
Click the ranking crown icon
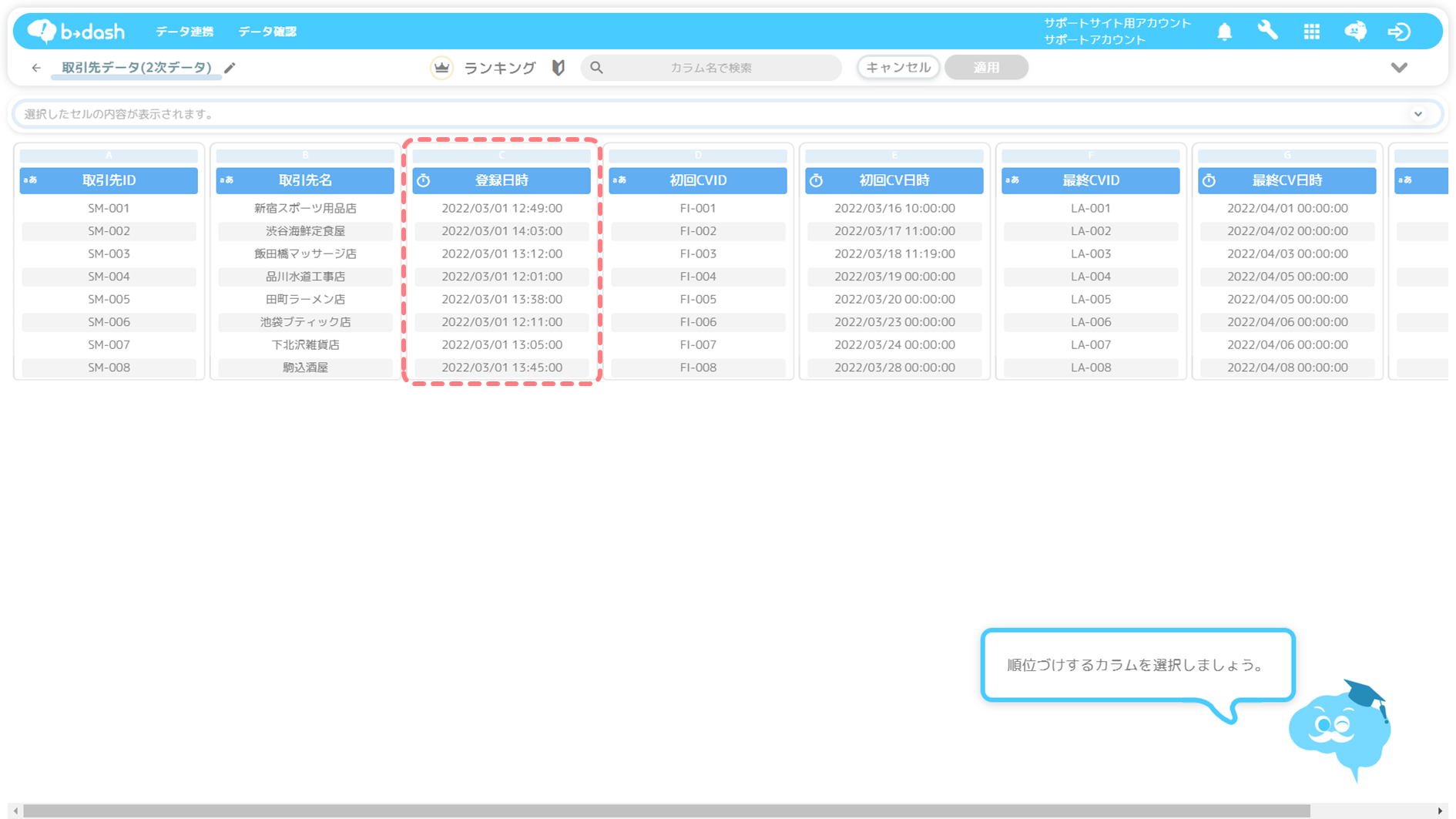coord(441,68)
